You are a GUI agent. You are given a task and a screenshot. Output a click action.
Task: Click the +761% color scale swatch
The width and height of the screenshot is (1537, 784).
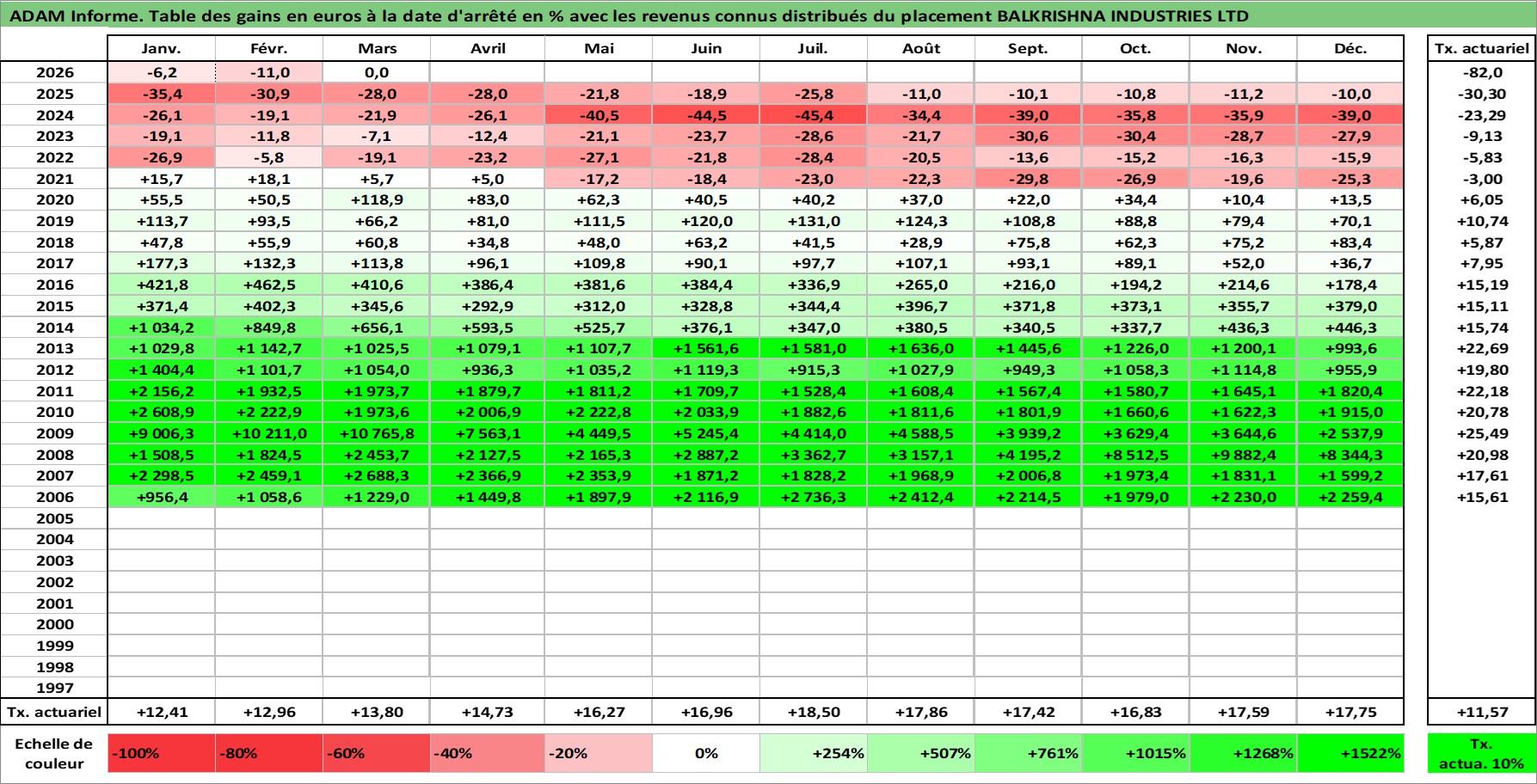1029,753
